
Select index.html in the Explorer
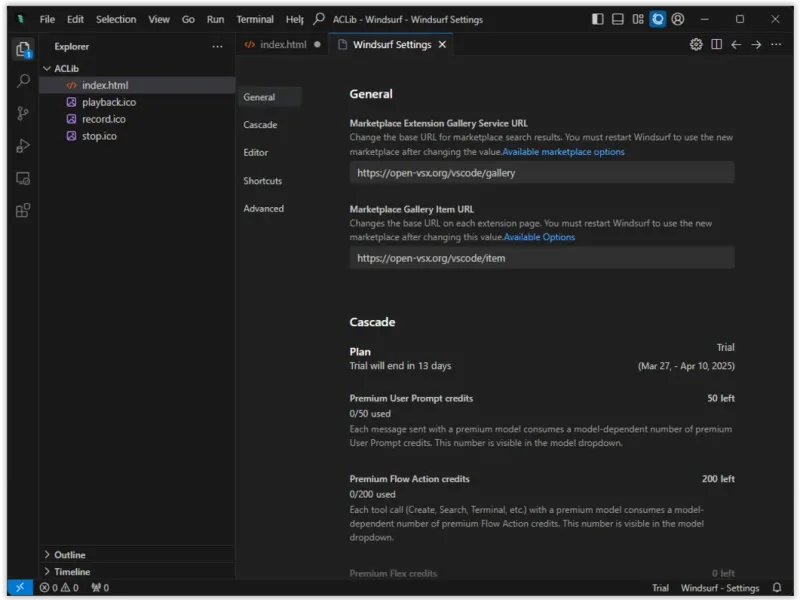click(x=137, y=85)
